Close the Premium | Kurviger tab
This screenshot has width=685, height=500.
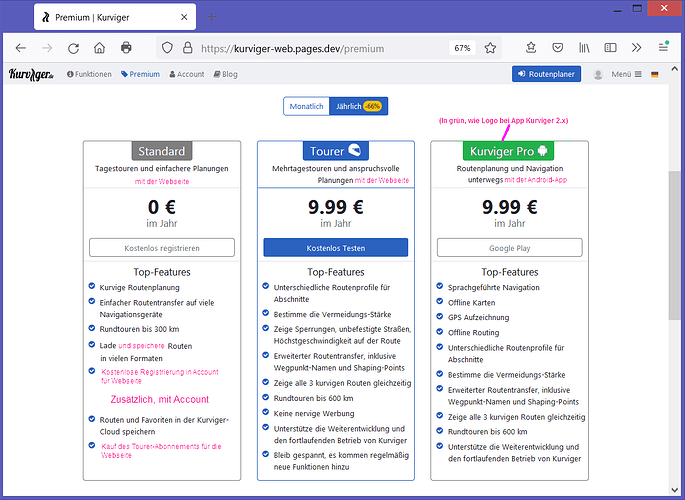pyautogui.click(x=184, y=17)
